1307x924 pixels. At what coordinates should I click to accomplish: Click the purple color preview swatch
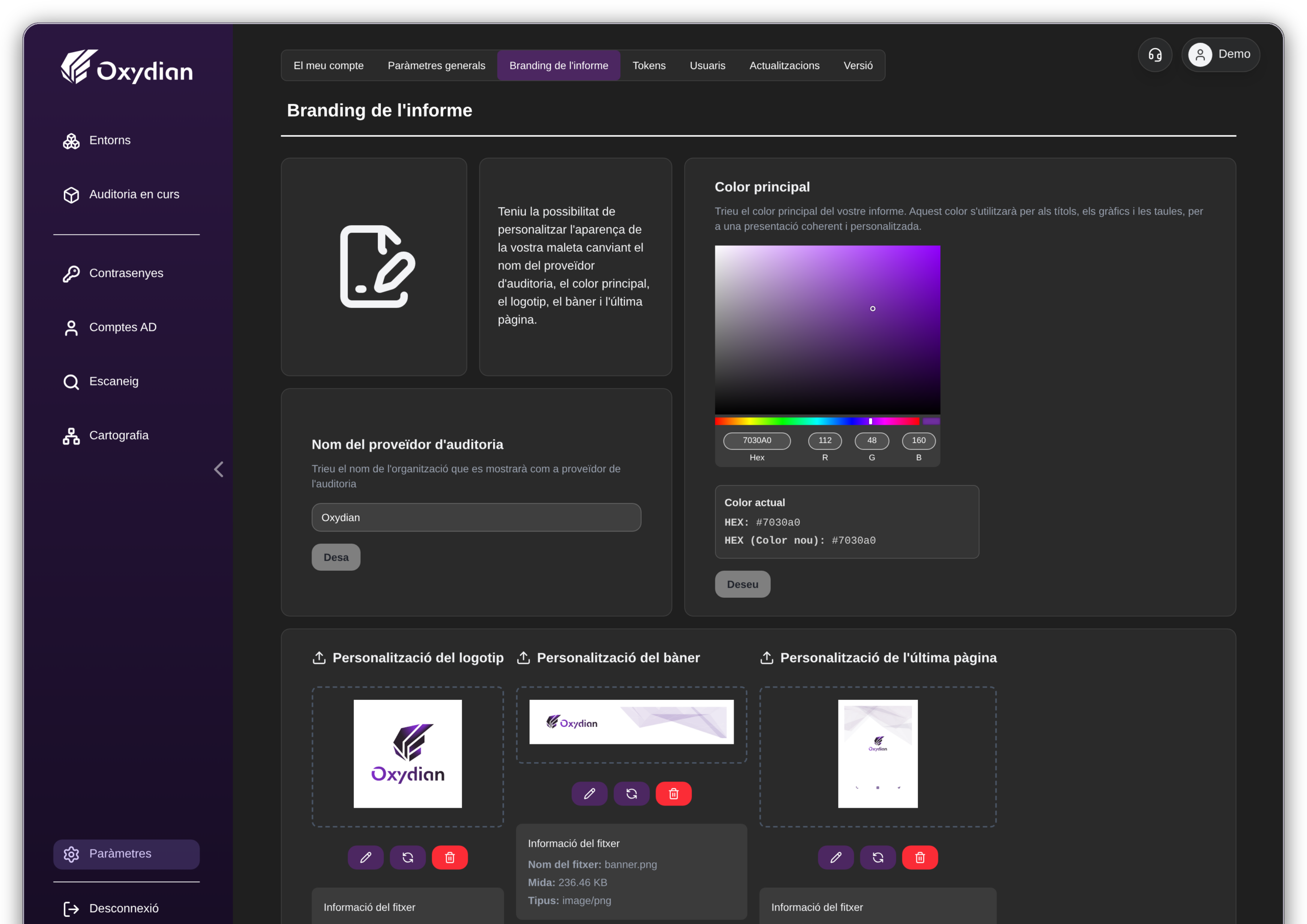(x=931, y=421)
